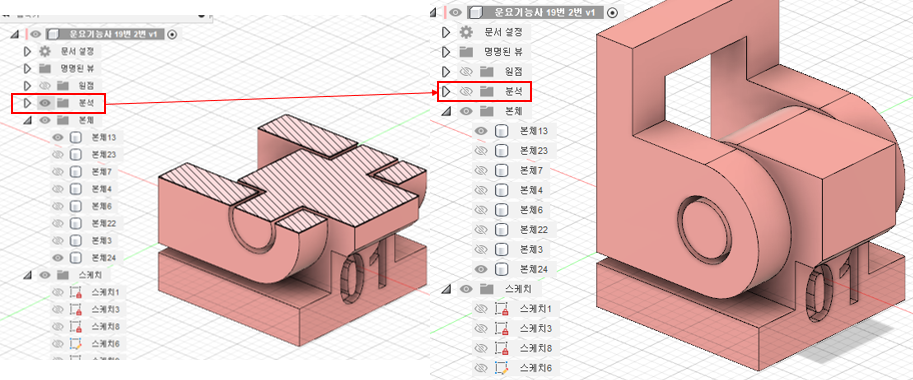Left browser: click 스케치6 sketch pencil icon
This screenshot has width=913, height=380.
tap(76, 343)
